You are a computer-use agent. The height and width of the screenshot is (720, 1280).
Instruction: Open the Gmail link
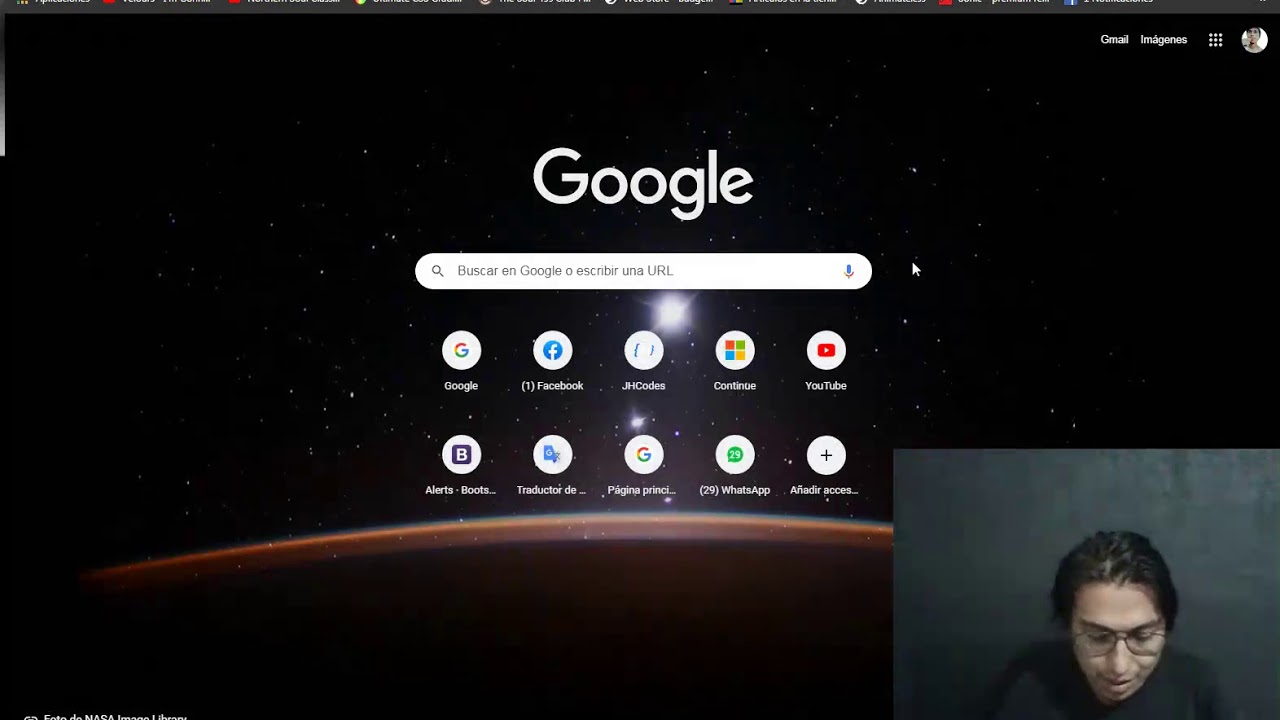click(x=1114, y=40)
